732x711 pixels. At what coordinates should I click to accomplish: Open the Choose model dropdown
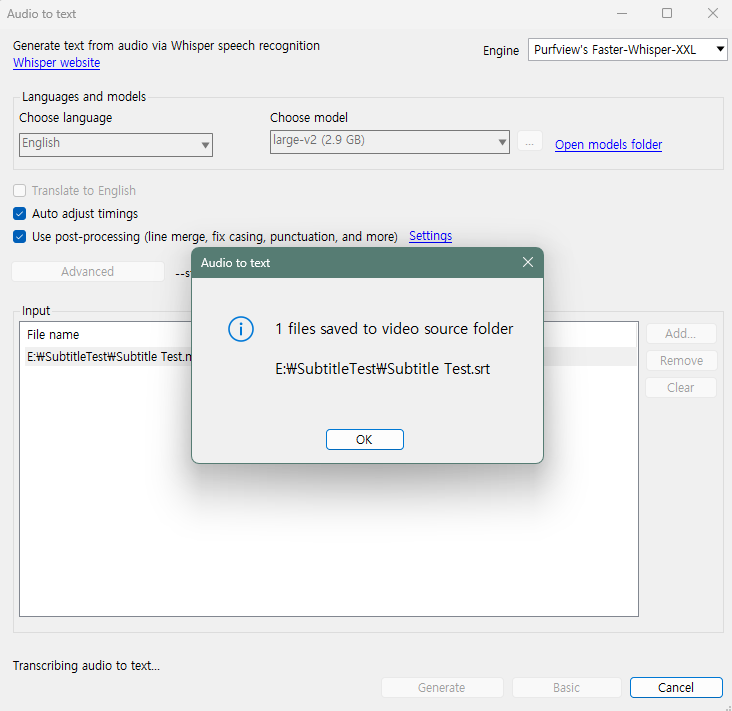[x=390, y=141]
